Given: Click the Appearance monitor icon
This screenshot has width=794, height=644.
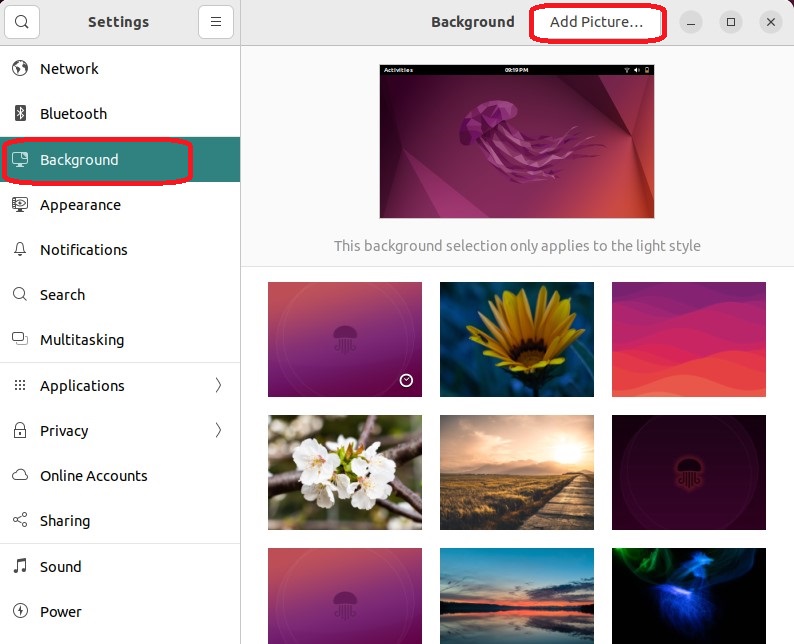Looking at the screenshot, I should 20,205.
